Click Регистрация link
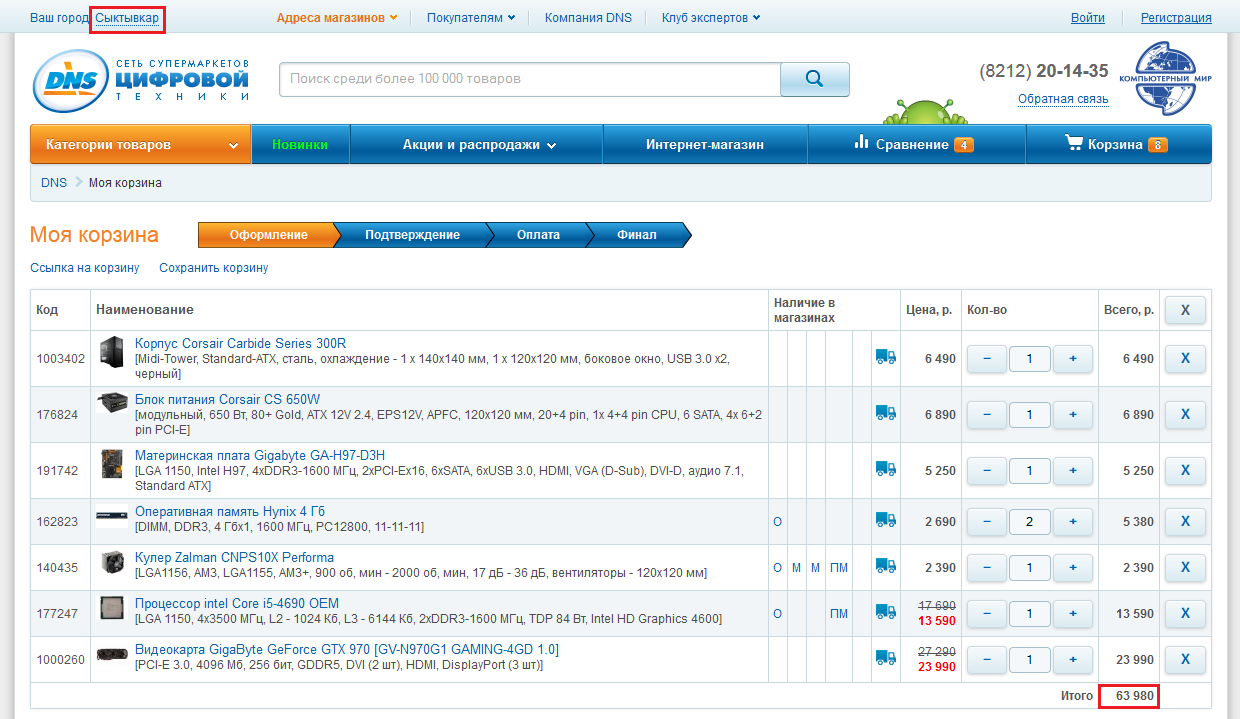 [1176, 17]
